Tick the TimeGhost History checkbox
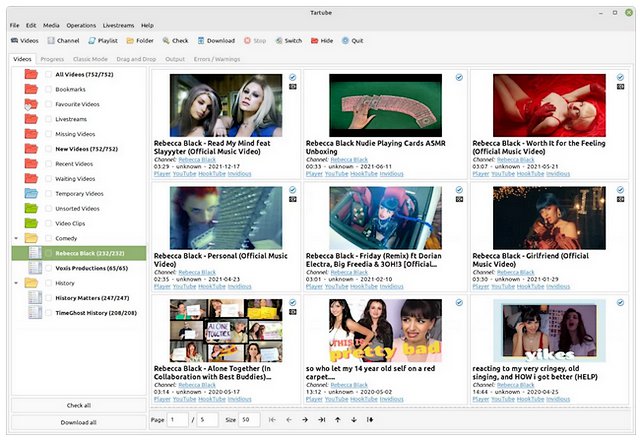 point(49,313)
